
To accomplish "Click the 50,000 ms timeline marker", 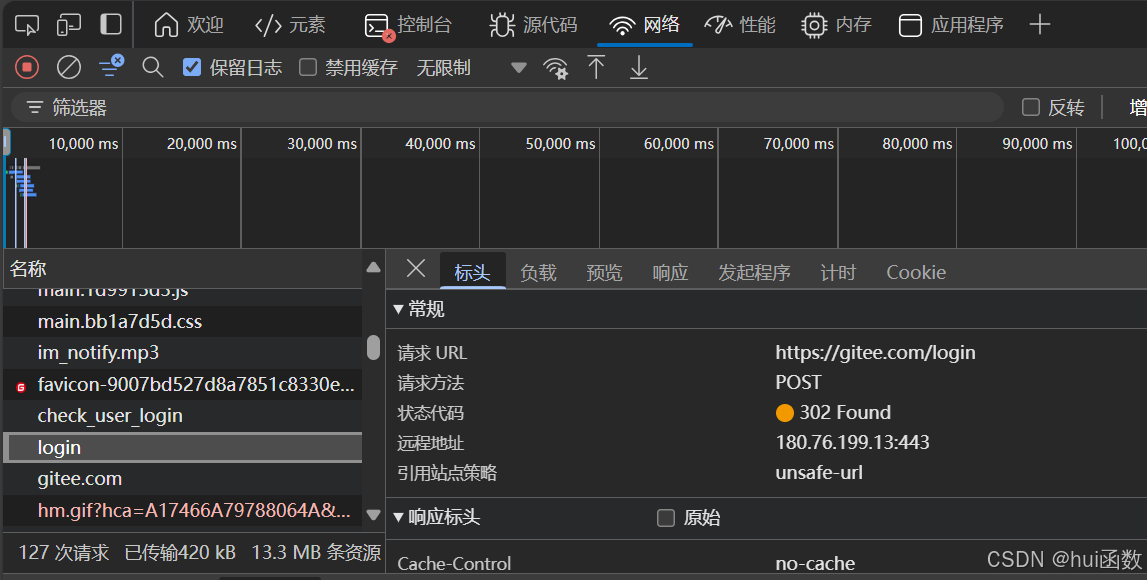I will point(560,144).
